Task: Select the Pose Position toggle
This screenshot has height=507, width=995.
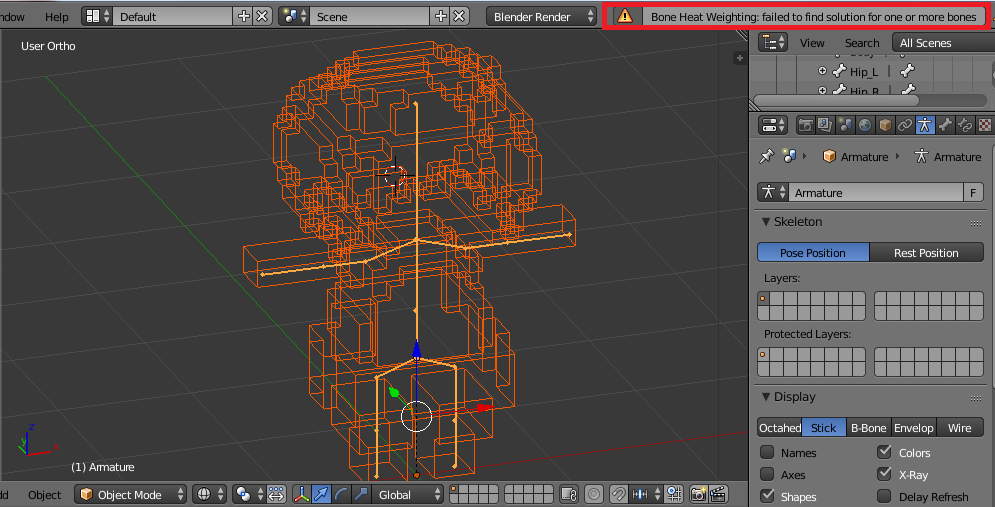Action: pos(813,253)
